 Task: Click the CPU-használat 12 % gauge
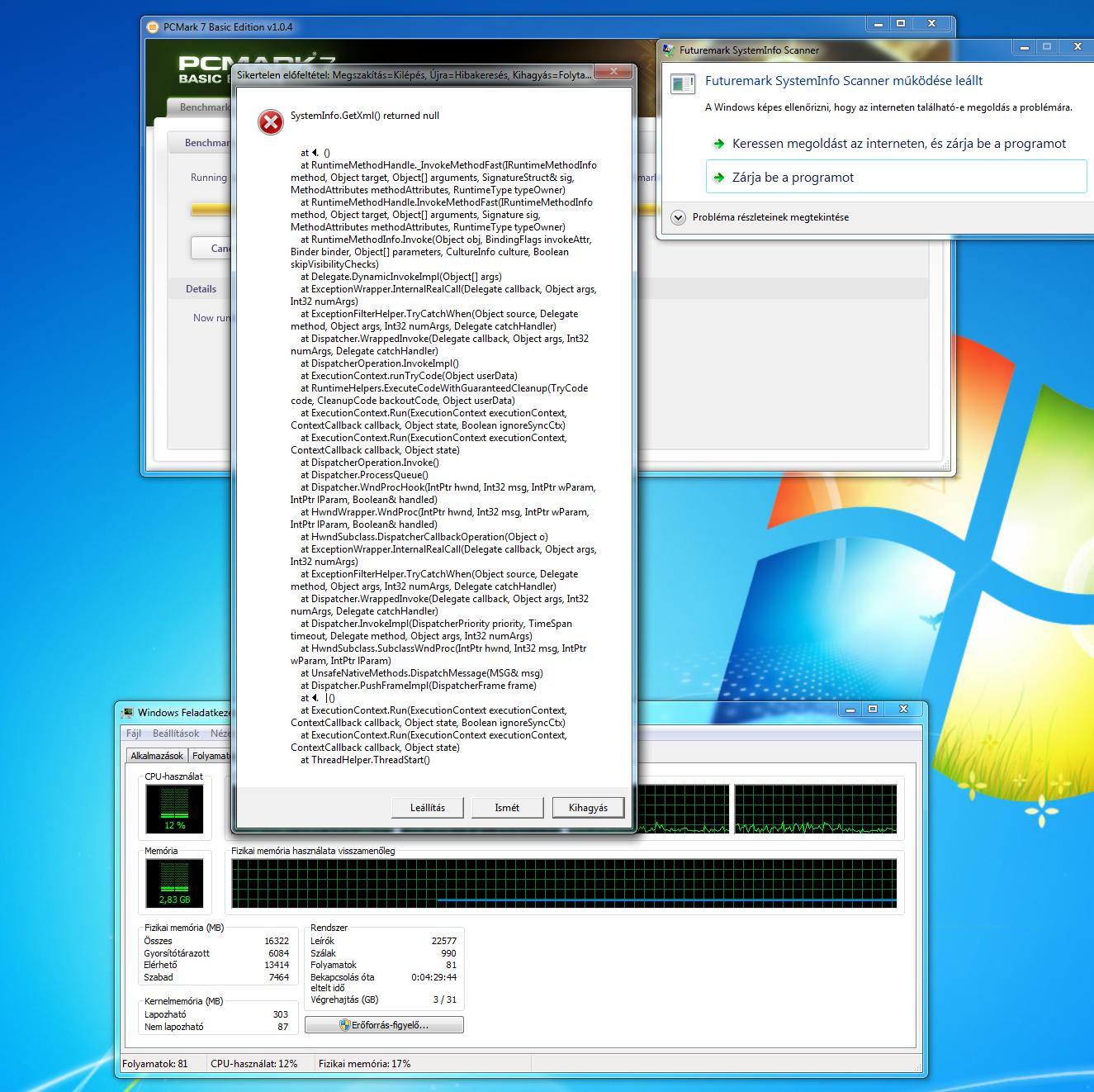[174, 809]
